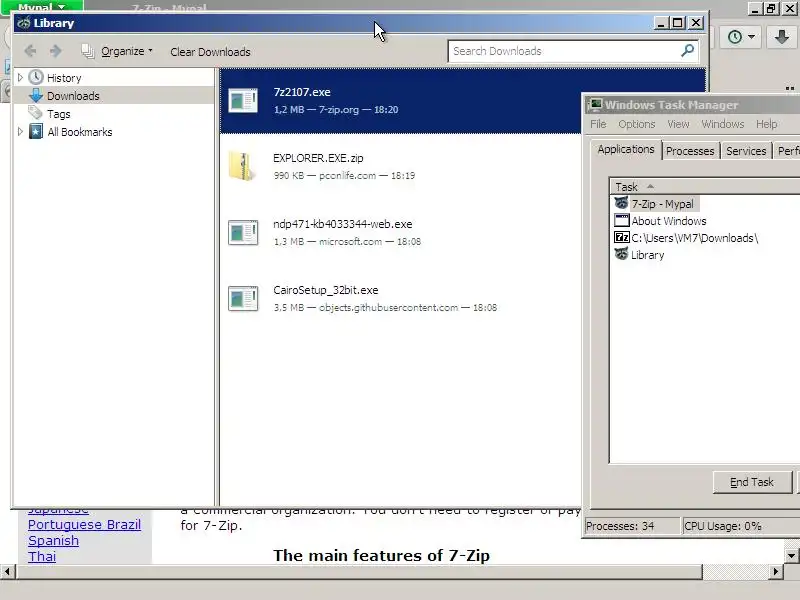
Task: Select All Bookmarks in the sidebar
Action: [80, 132]
